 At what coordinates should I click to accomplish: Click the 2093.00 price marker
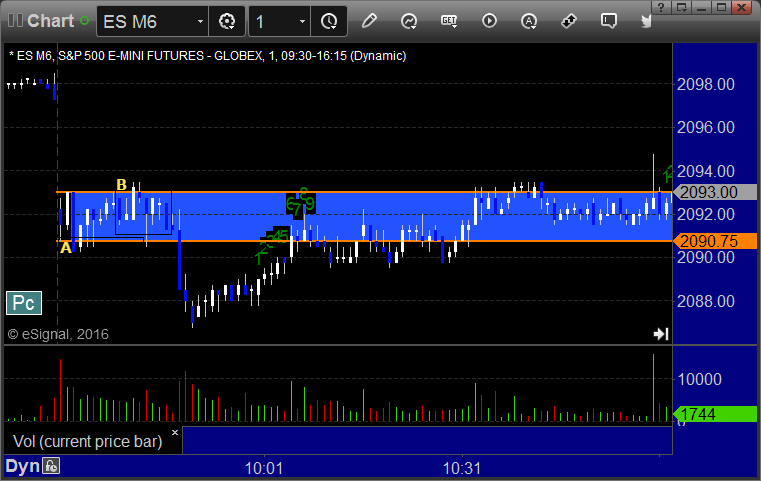(x=714, y=192)
